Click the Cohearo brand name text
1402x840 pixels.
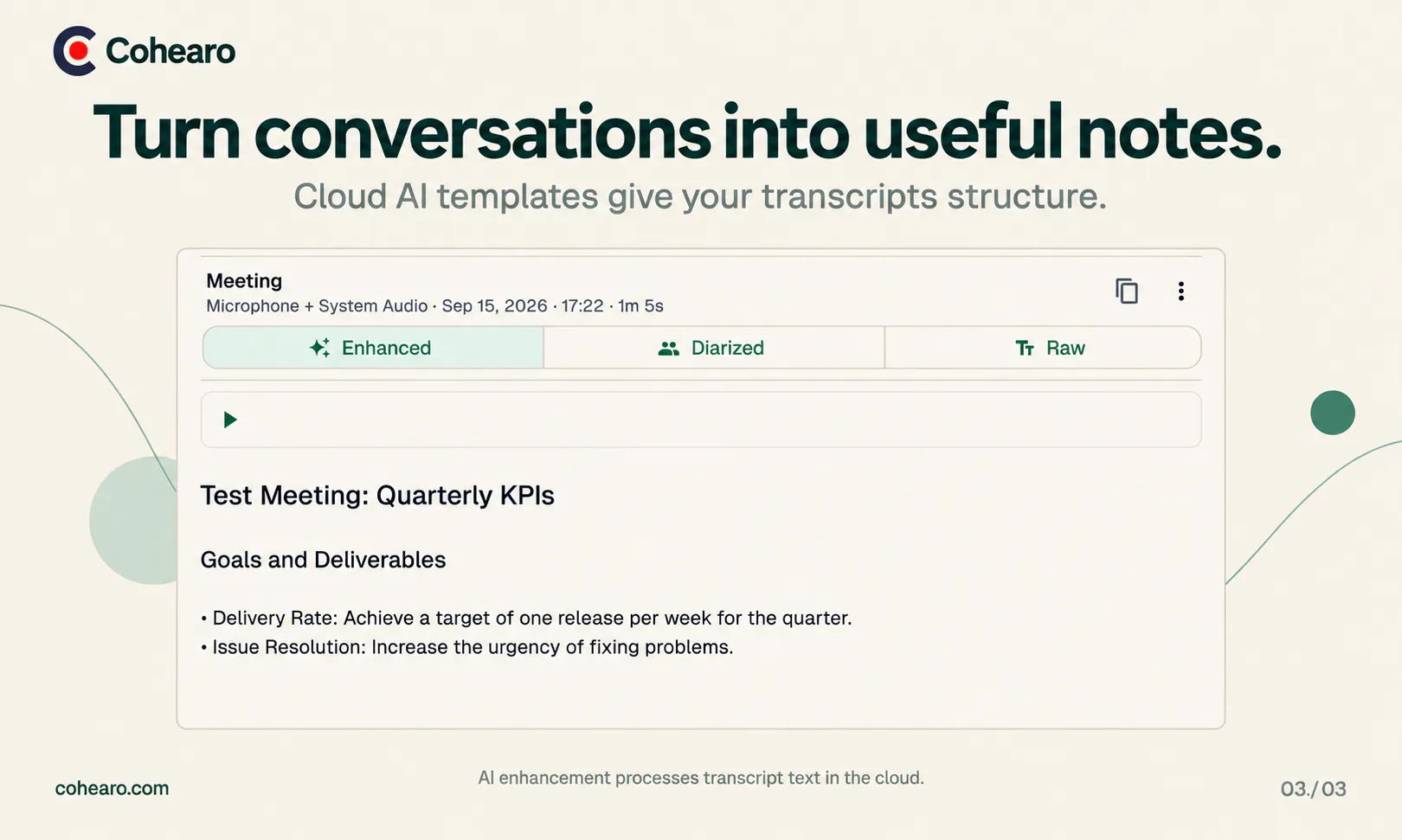pos(170,51)
